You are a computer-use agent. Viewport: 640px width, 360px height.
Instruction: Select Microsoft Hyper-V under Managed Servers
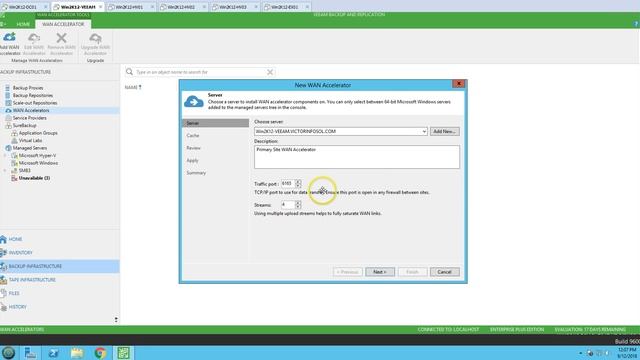(x=37, y=156)
